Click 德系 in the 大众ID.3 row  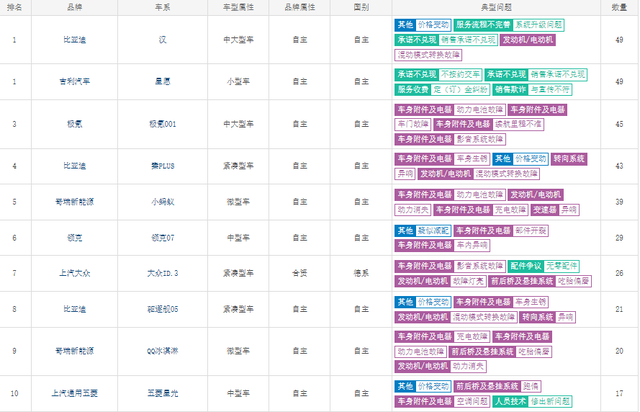[x=361, y=273]
